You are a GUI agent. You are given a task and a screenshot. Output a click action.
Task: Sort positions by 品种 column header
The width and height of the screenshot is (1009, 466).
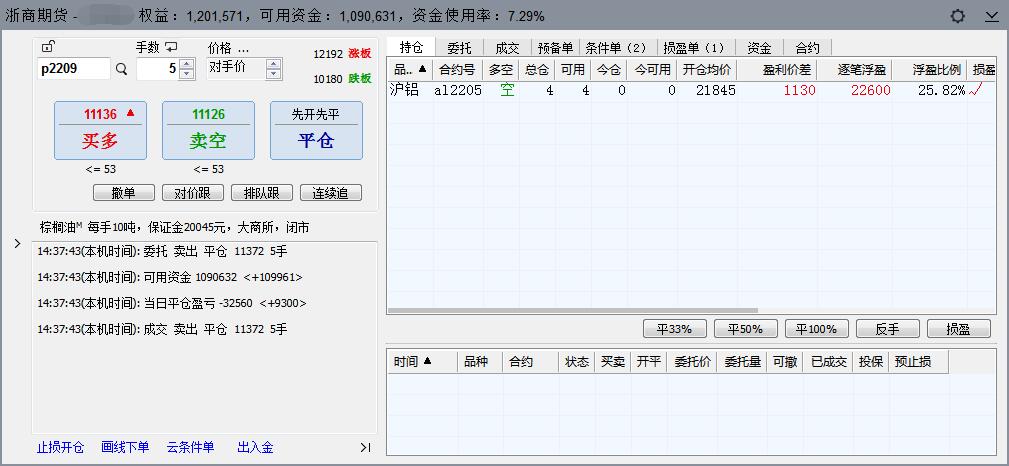click(x=409, y=70)
